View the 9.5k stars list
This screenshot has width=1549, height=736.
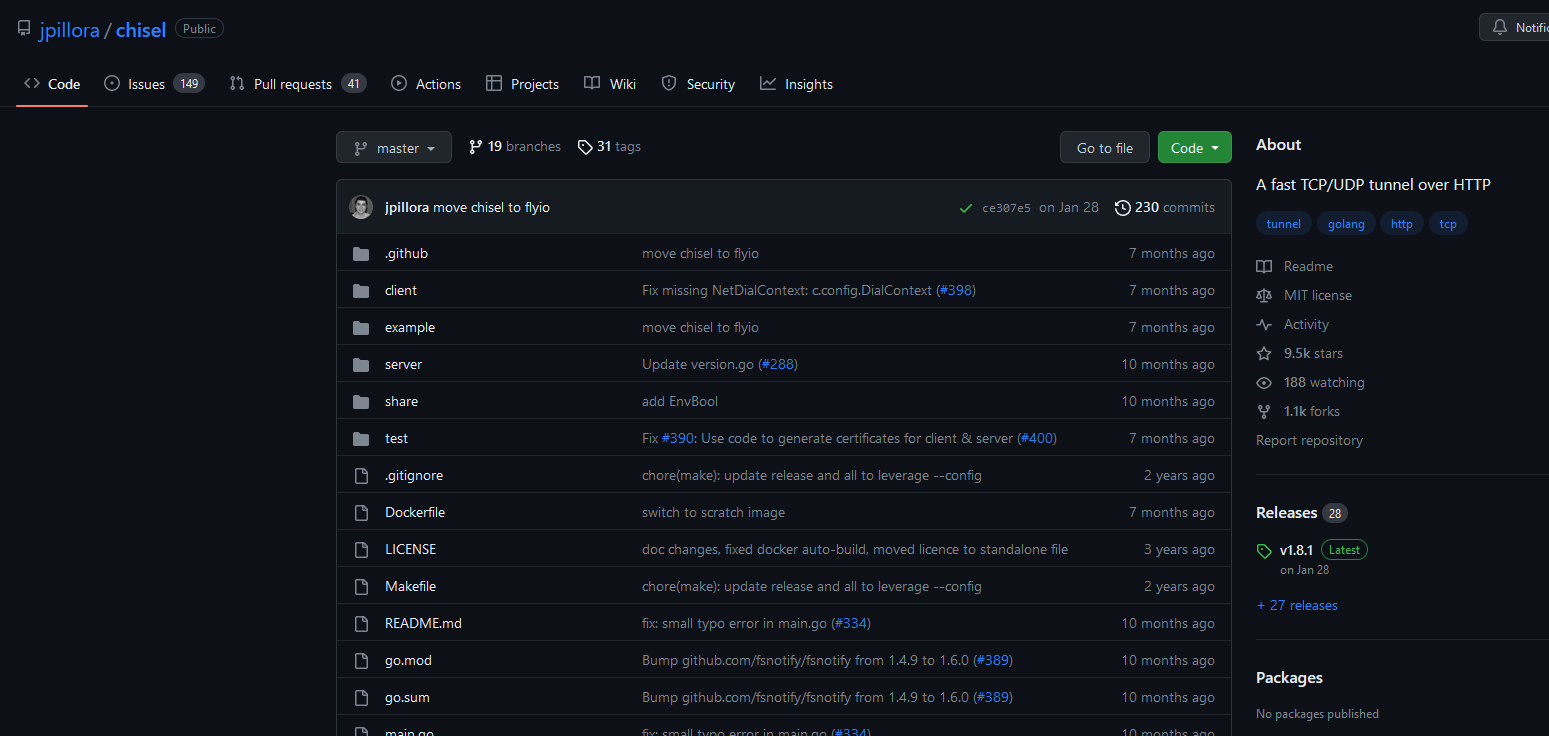click(1300, 354)
